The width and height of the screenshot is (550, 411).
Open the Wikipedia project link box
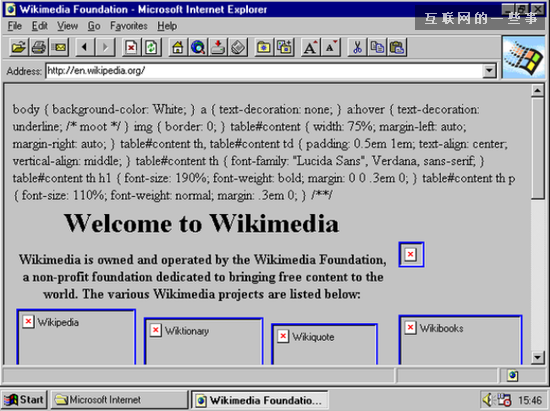tap(76, 337)
